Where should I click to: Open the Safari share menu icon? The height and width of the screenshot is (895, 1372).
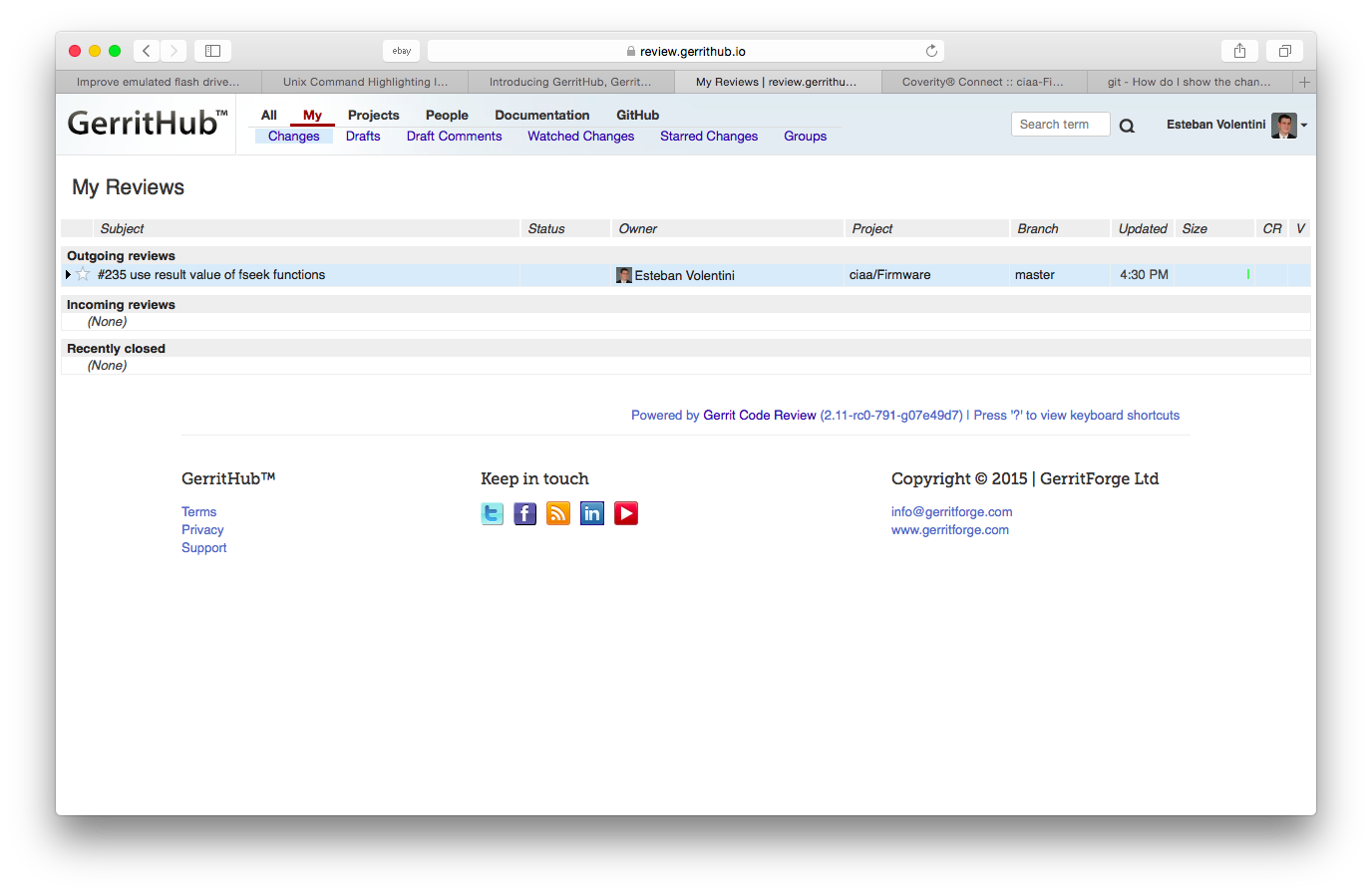(x=1239, y=51)
